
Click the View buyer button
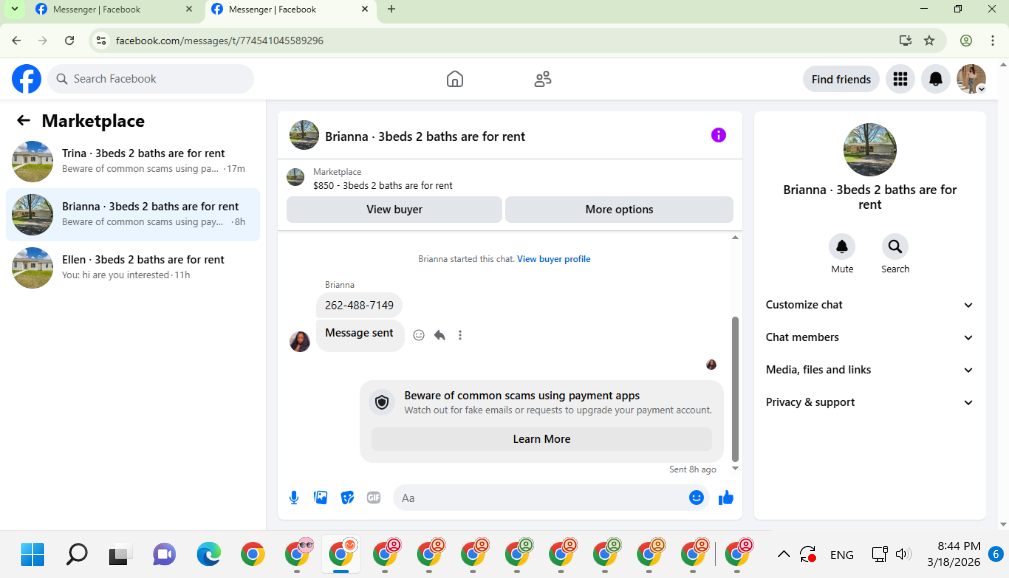click(x=394, y=209)
